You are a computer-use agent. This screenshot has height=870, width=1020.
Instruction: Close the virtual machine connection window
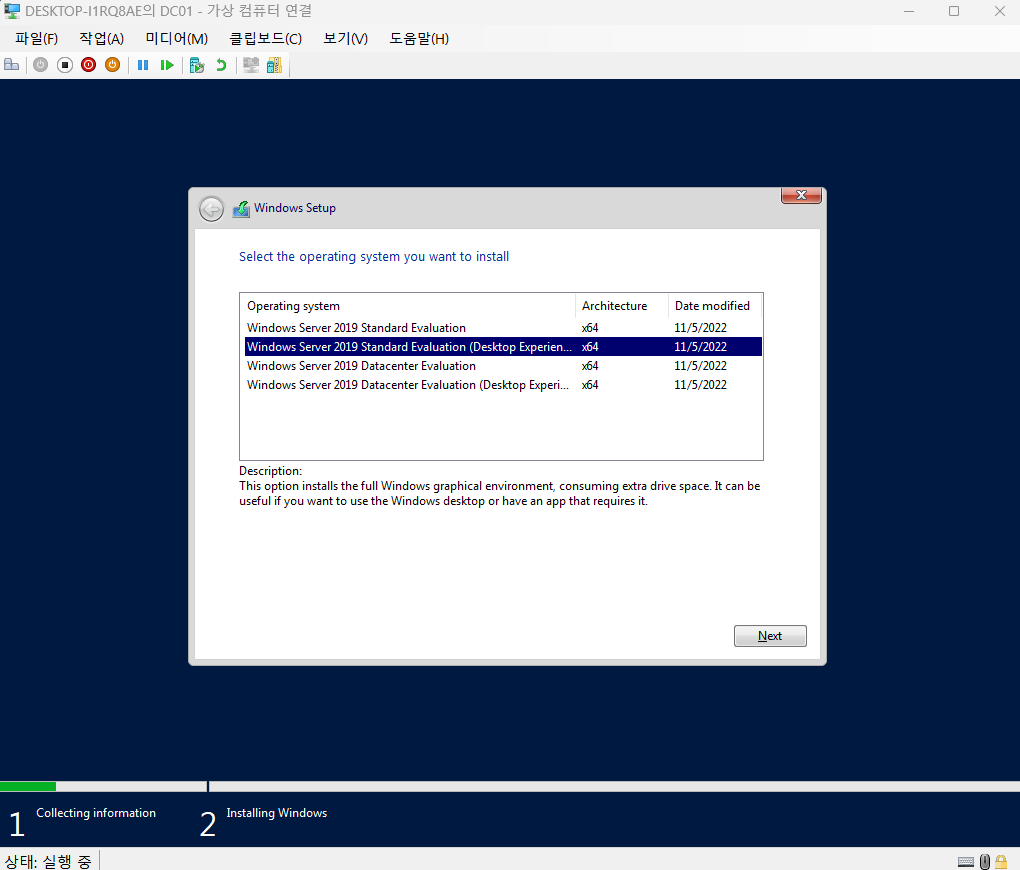coord(999,11)
